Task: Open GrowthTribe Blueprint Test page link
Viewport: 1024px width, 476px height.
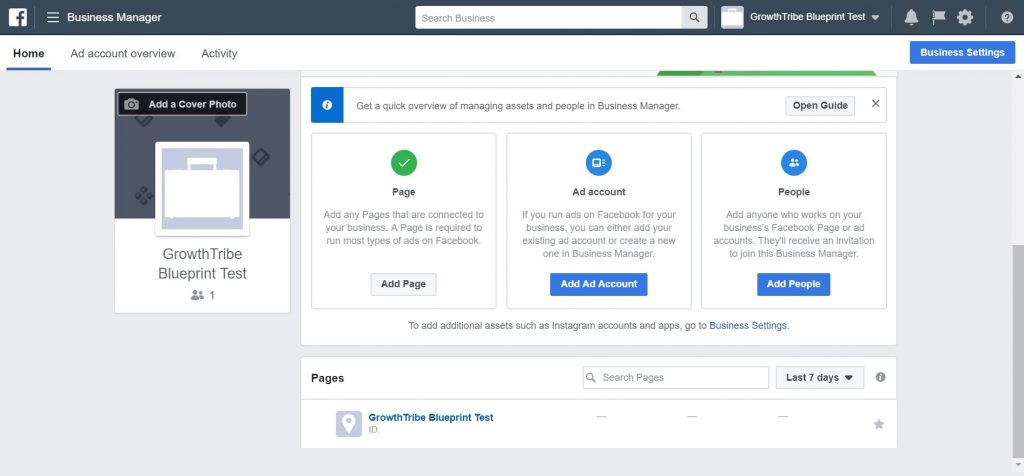Action: (x=431, y=417)
